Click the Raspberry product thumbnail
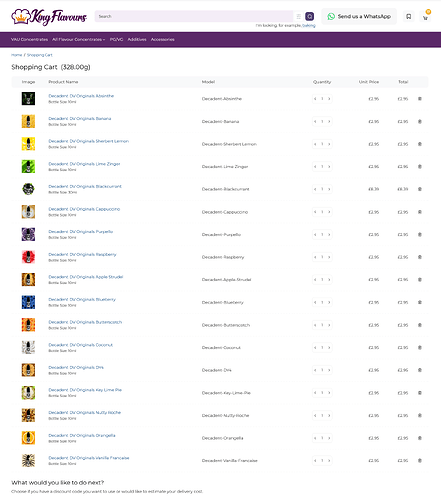The height and width of the screenshot is (500, 441). tap(28, 257)
